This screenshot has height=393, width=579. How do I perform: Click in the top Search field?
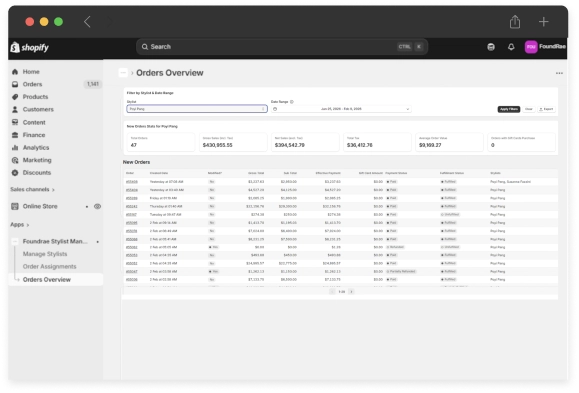coord(282,47)
